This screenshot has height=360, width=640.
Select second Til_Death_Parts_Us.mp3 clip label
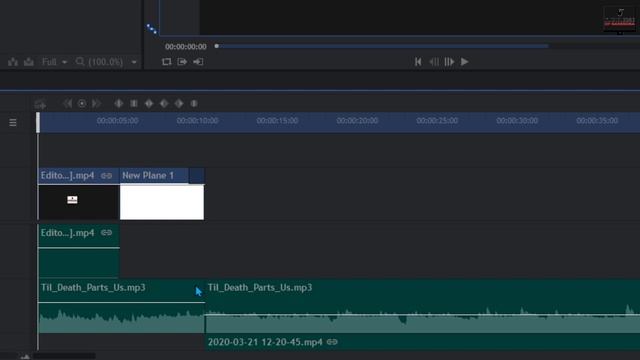click(260, 287)
